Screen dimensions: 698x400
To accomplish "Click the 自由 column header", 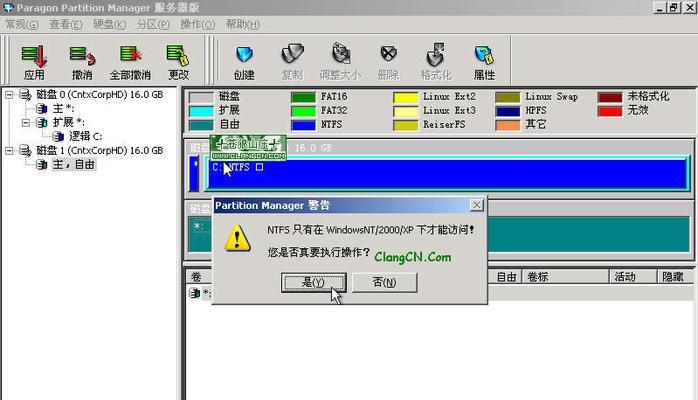I will [506, 277].
